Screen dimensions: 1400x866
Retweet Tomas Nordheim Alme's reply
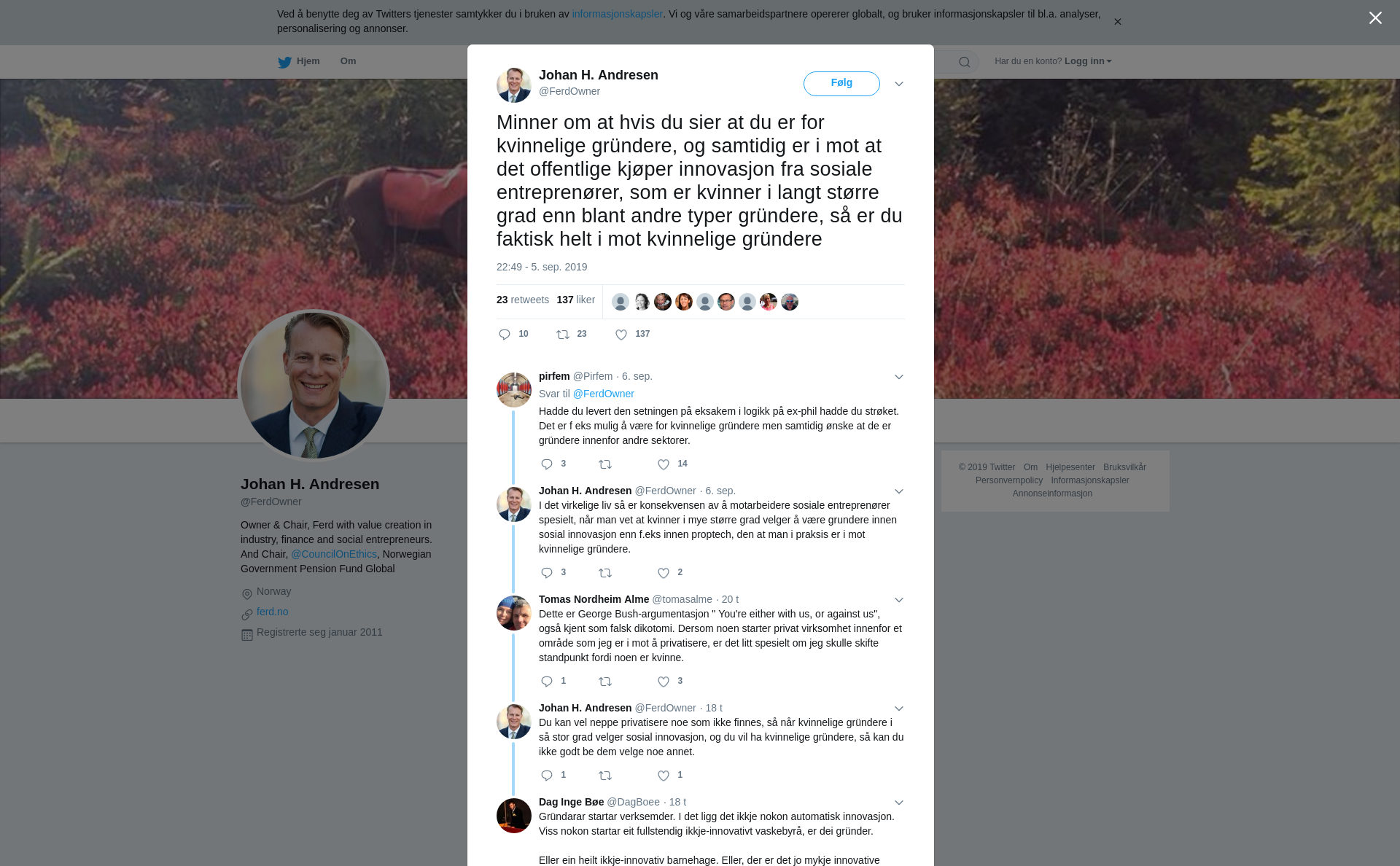[605, 682]
